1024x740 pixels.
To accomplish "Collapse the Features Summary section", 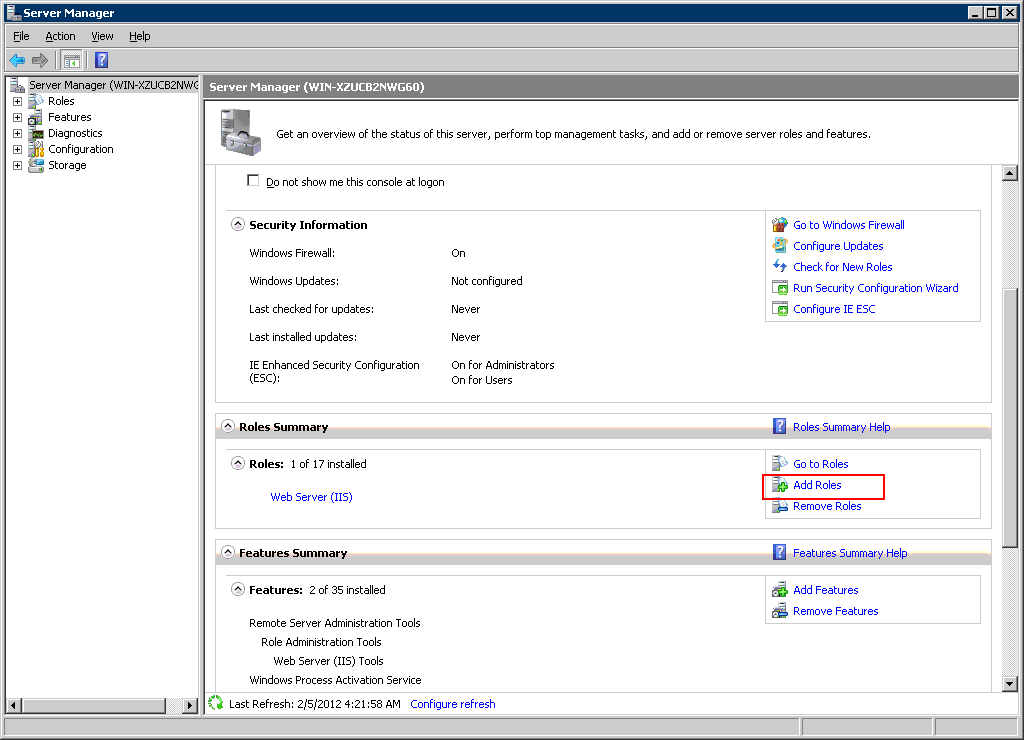I will [x=227, y=553].
